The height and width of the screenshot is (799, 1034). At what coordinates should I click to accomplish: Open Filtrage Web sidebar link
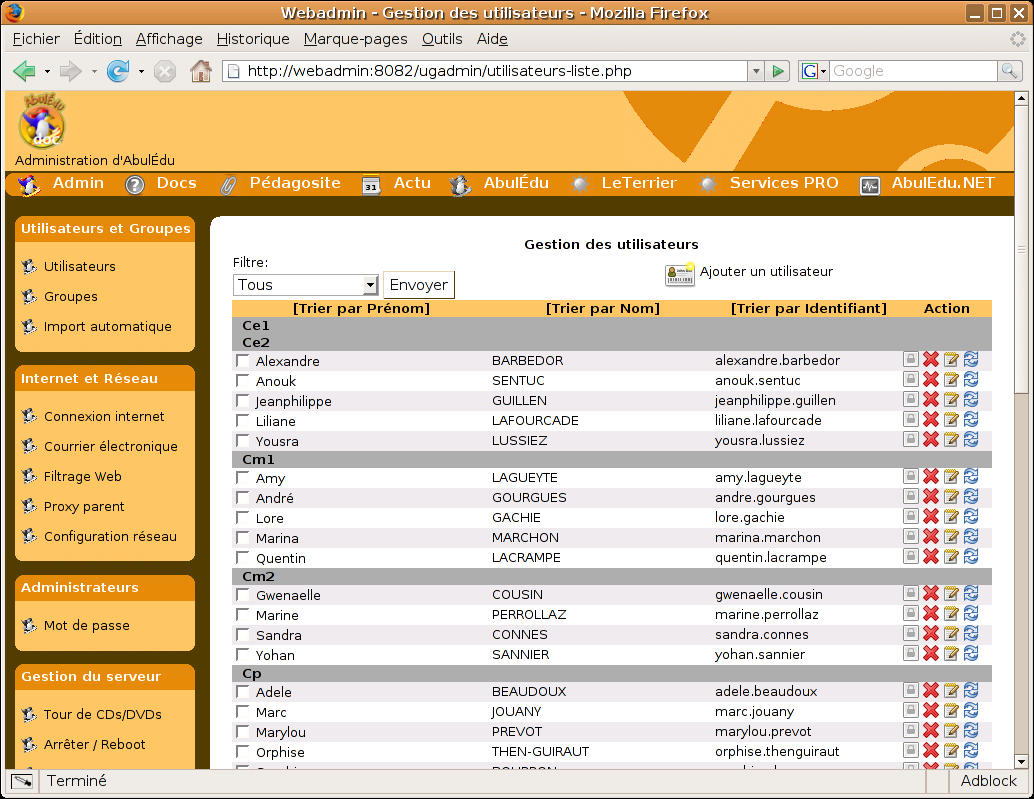(82, 477)
